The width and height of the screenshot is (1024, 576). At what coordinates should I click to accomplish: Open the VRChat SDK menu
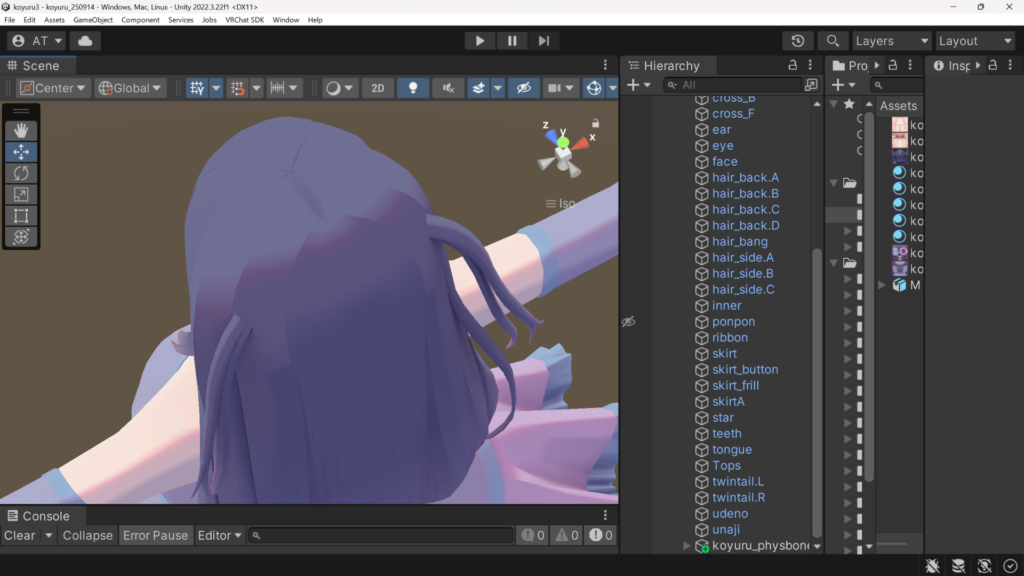(x=244, y=20)
